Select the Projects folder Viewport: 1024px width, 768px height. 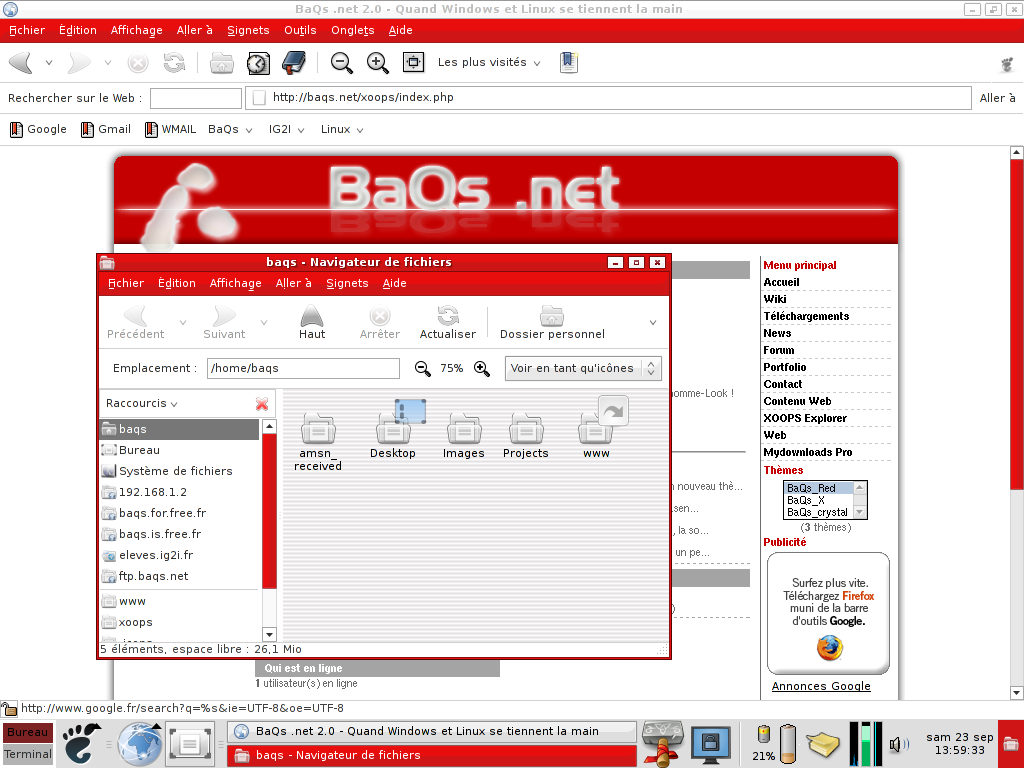coord(526,436)
